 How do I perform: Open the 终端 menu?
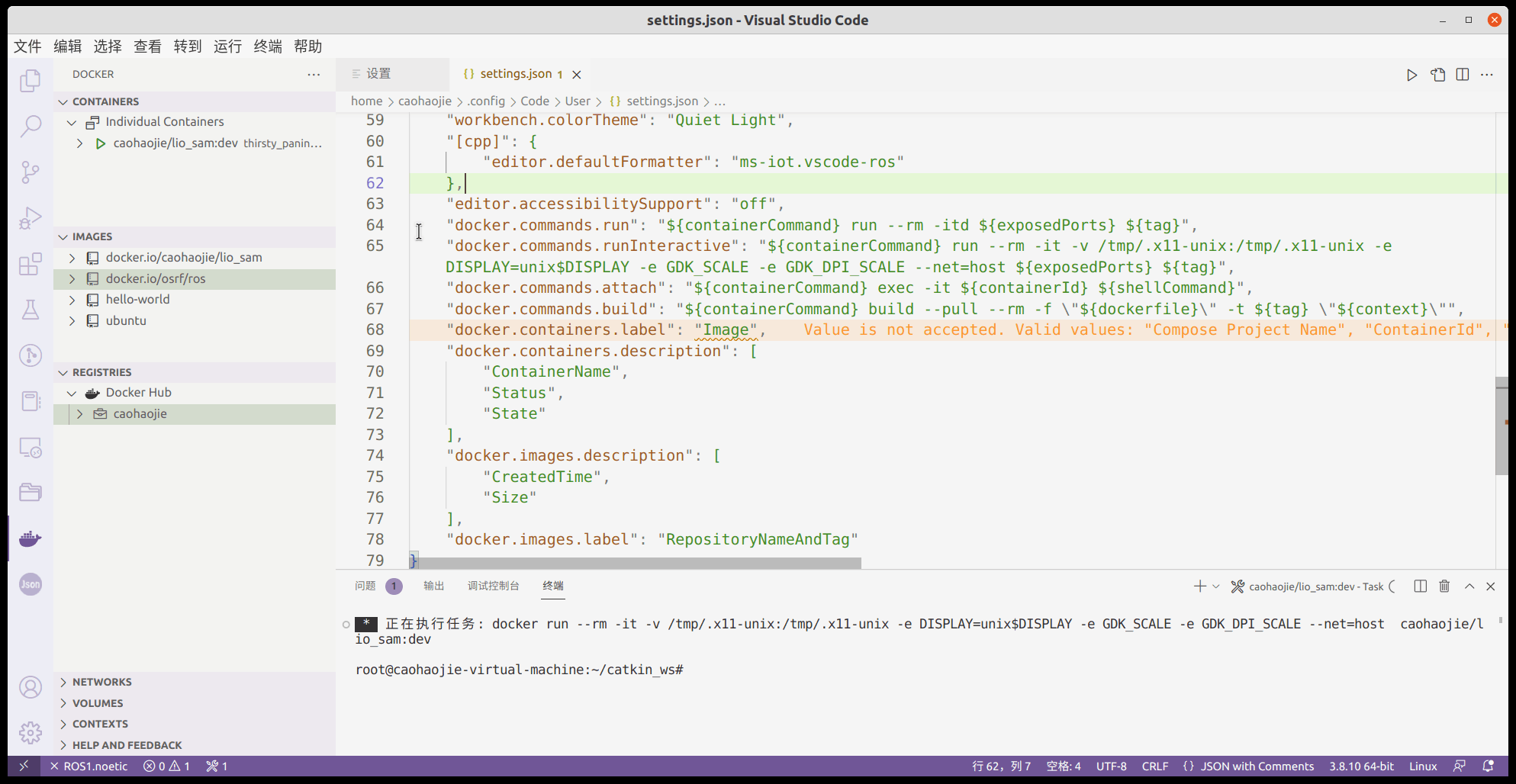[268, 47]
